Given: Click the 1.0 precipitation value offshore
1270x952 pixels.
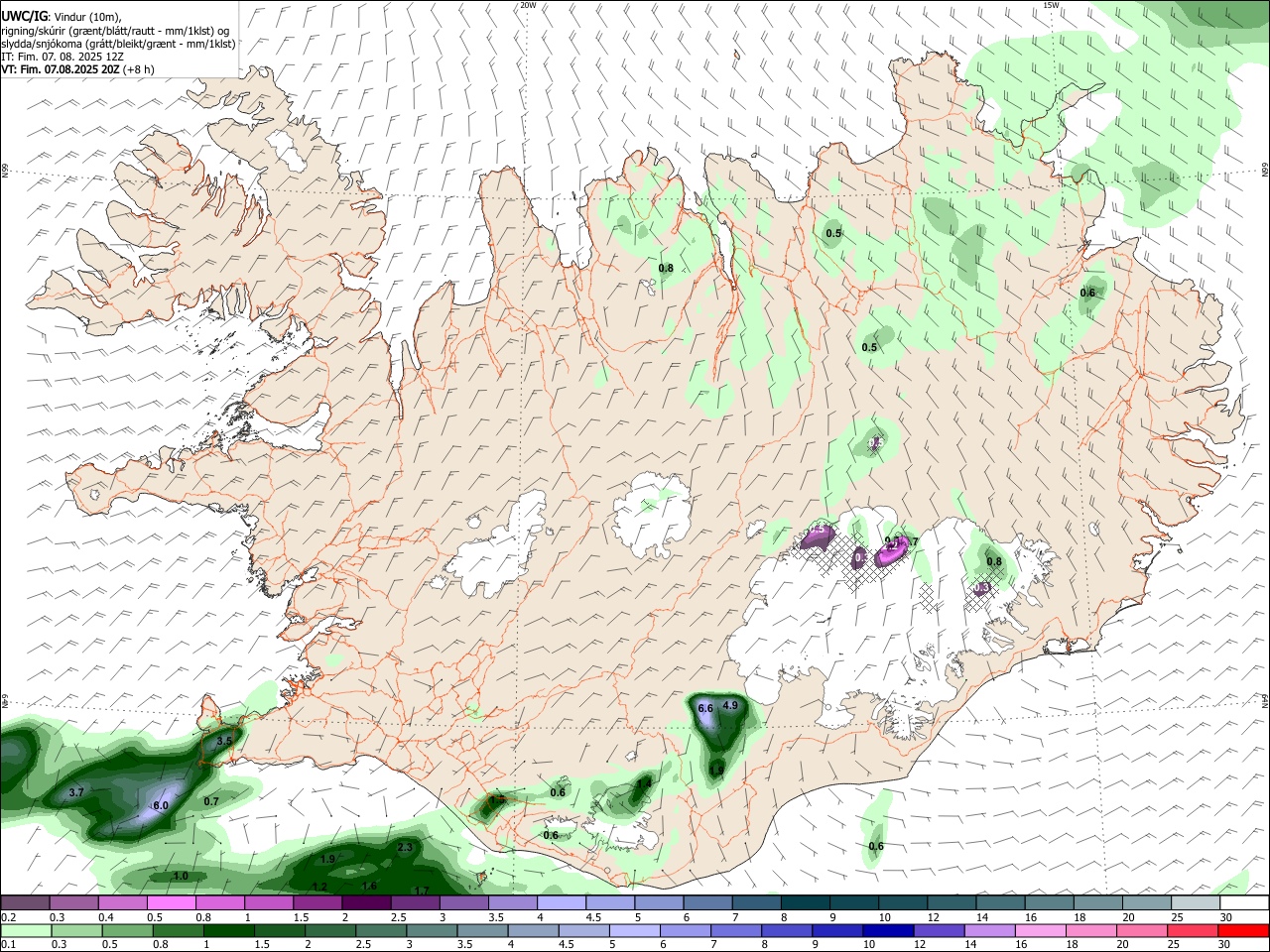Looking at the screenshot, I should coord(181,877).
